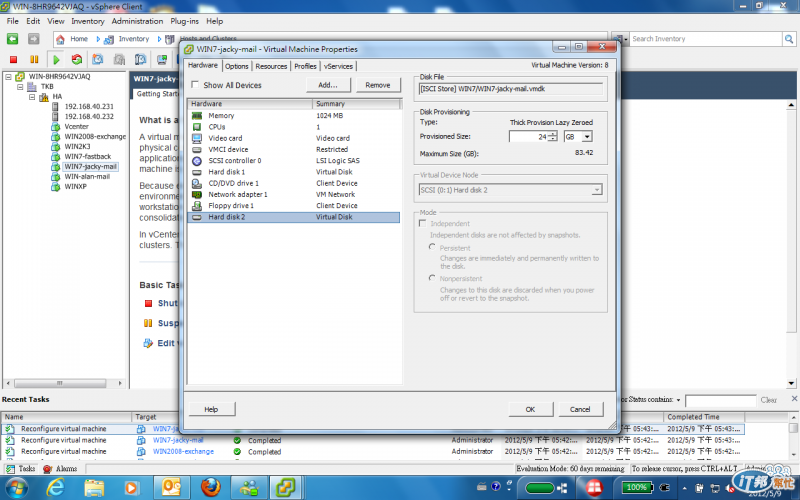Toggle the Show All Devices checkbox
Viewport: 800px width, 500px height.
coord(195,85)
